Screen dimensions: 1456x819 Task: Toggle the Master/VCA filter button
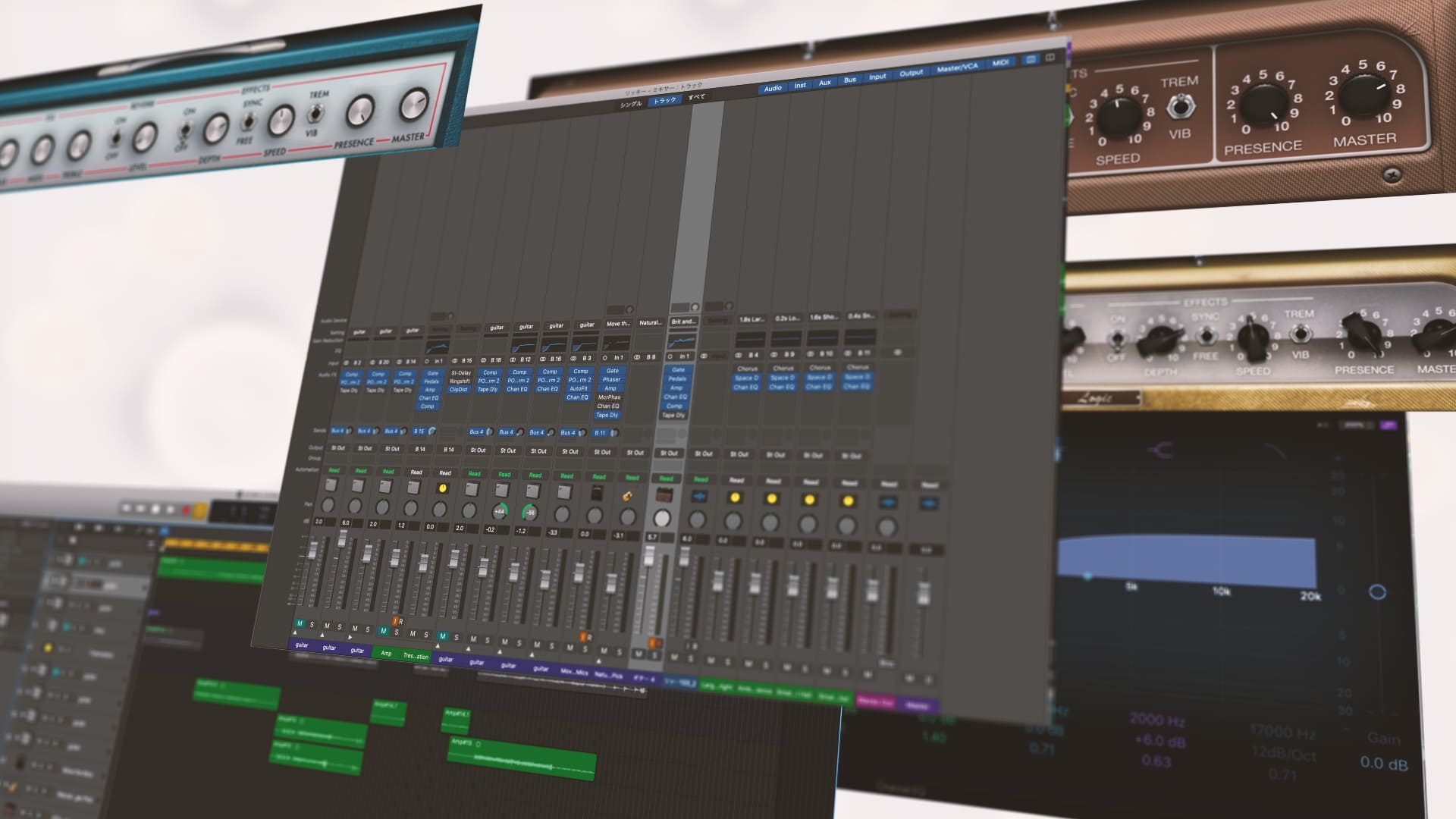point(958,67)
